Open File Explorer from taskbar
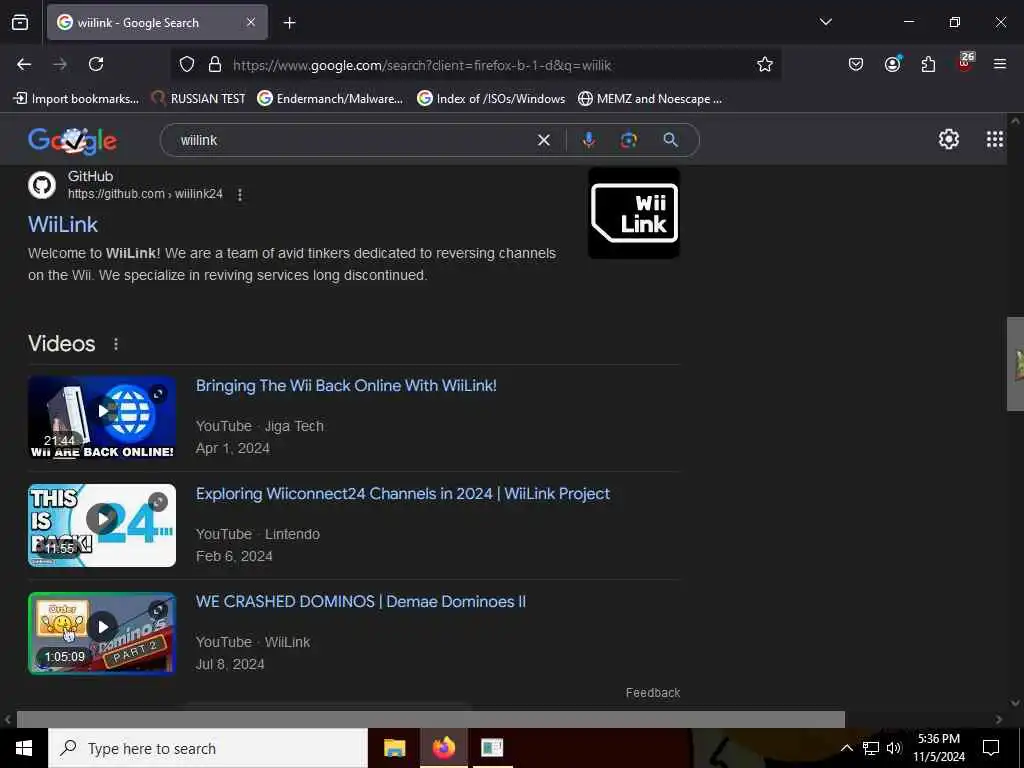The width and height of the screenshot is (1024, 768). [394, 748]
